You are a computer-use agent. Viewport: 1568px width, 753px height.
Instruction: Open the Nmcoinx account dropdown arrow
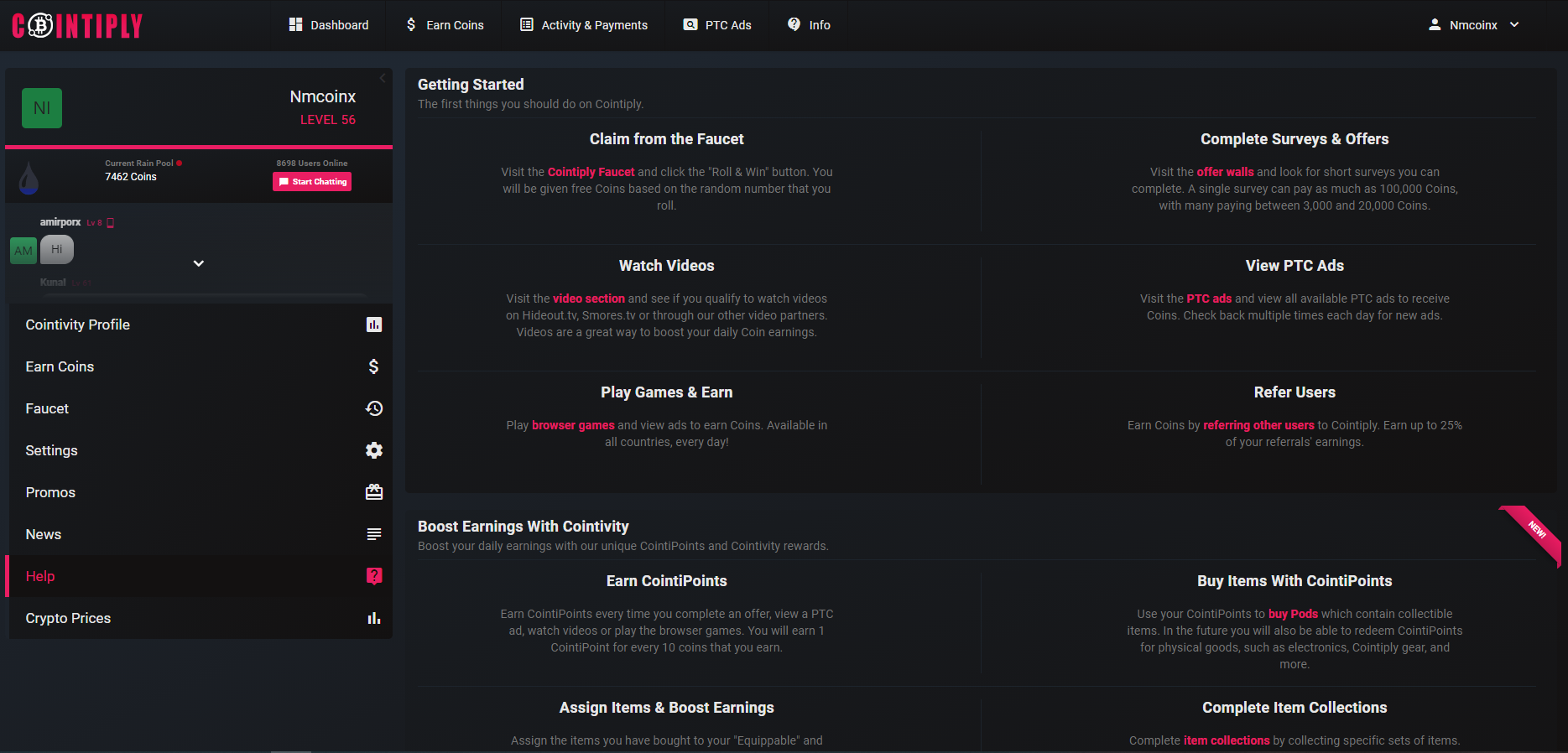click(1514, 24)
